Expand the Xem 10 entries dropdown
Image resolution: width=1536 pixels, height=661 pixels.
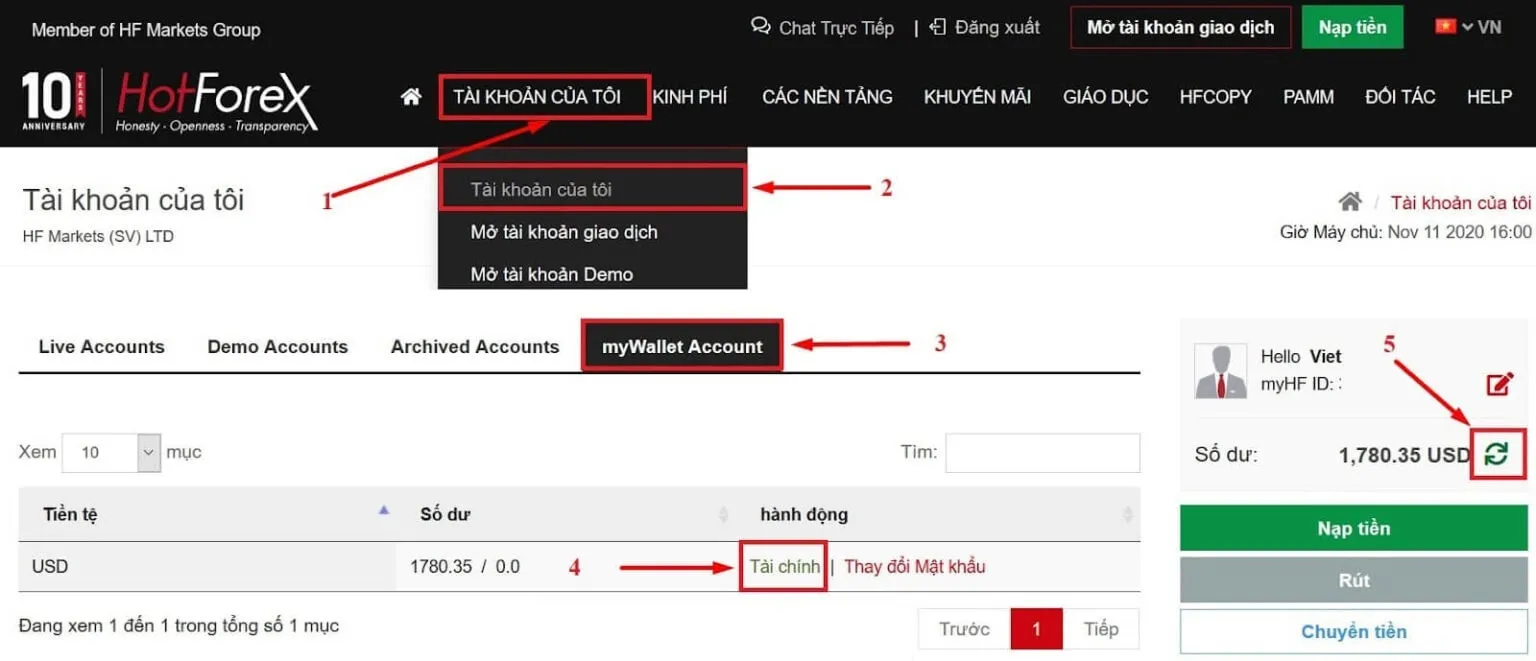(111, 452)
